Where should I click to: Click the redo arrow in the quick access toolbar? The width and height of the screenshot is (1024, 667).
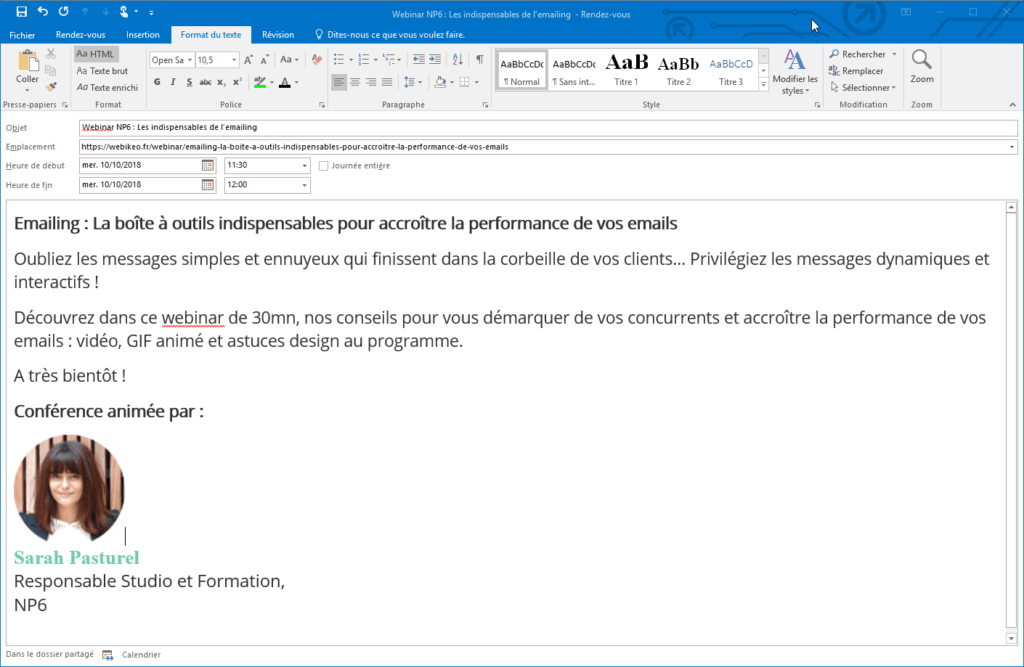(63, 12)
